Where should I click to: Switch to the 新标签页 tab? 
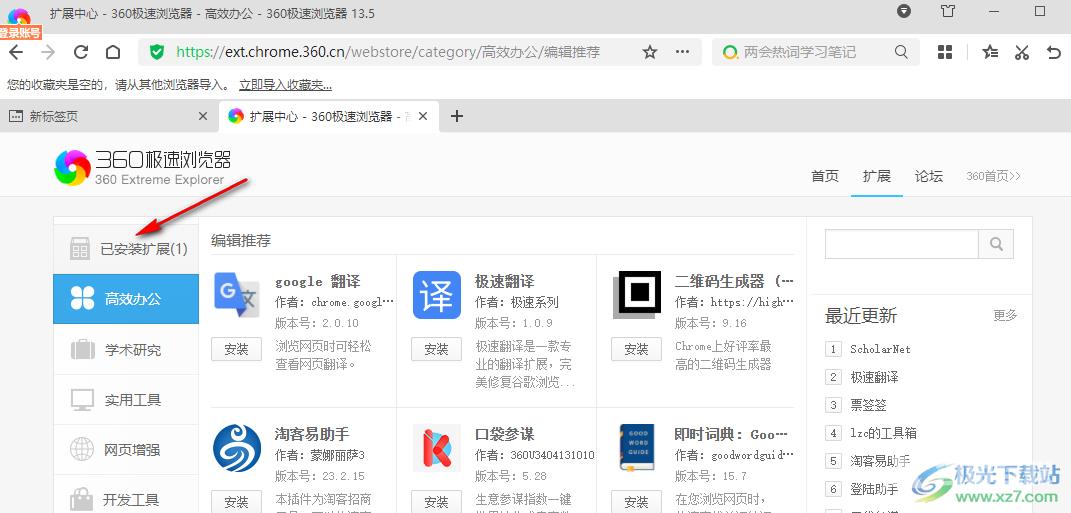109,116
